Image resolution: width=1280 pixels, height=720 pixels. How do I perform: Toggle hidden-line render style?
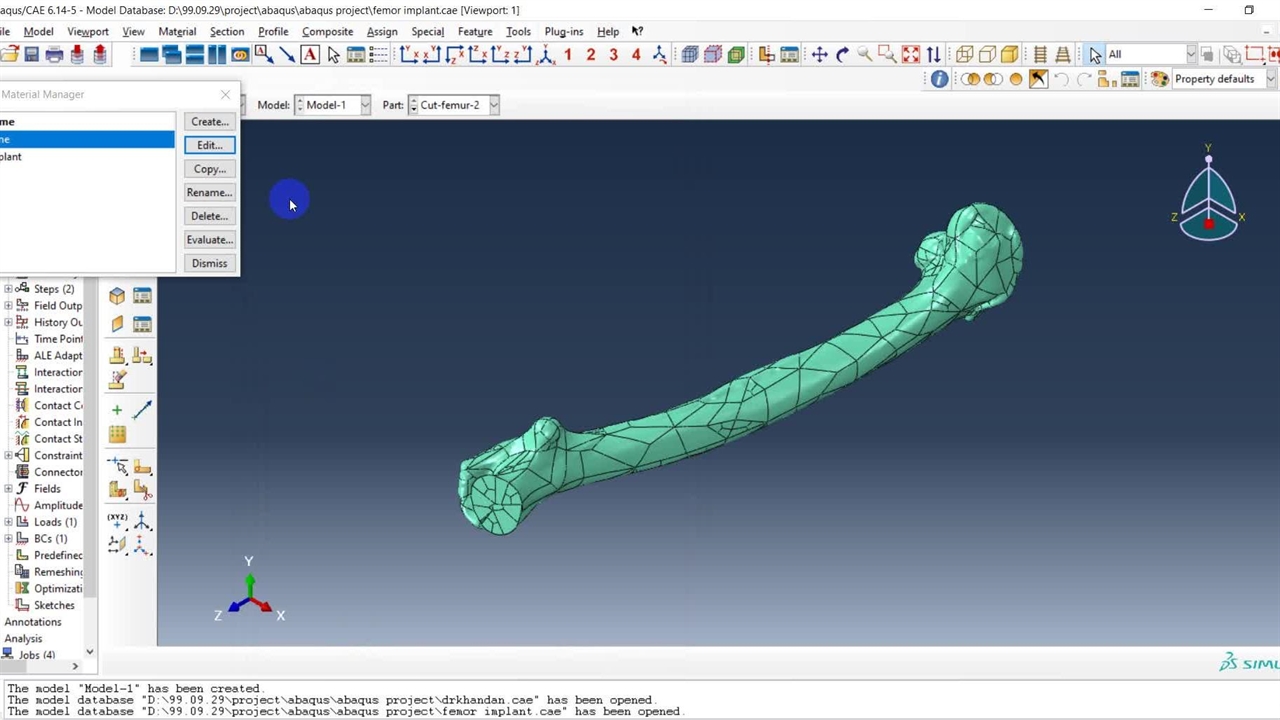987,55
